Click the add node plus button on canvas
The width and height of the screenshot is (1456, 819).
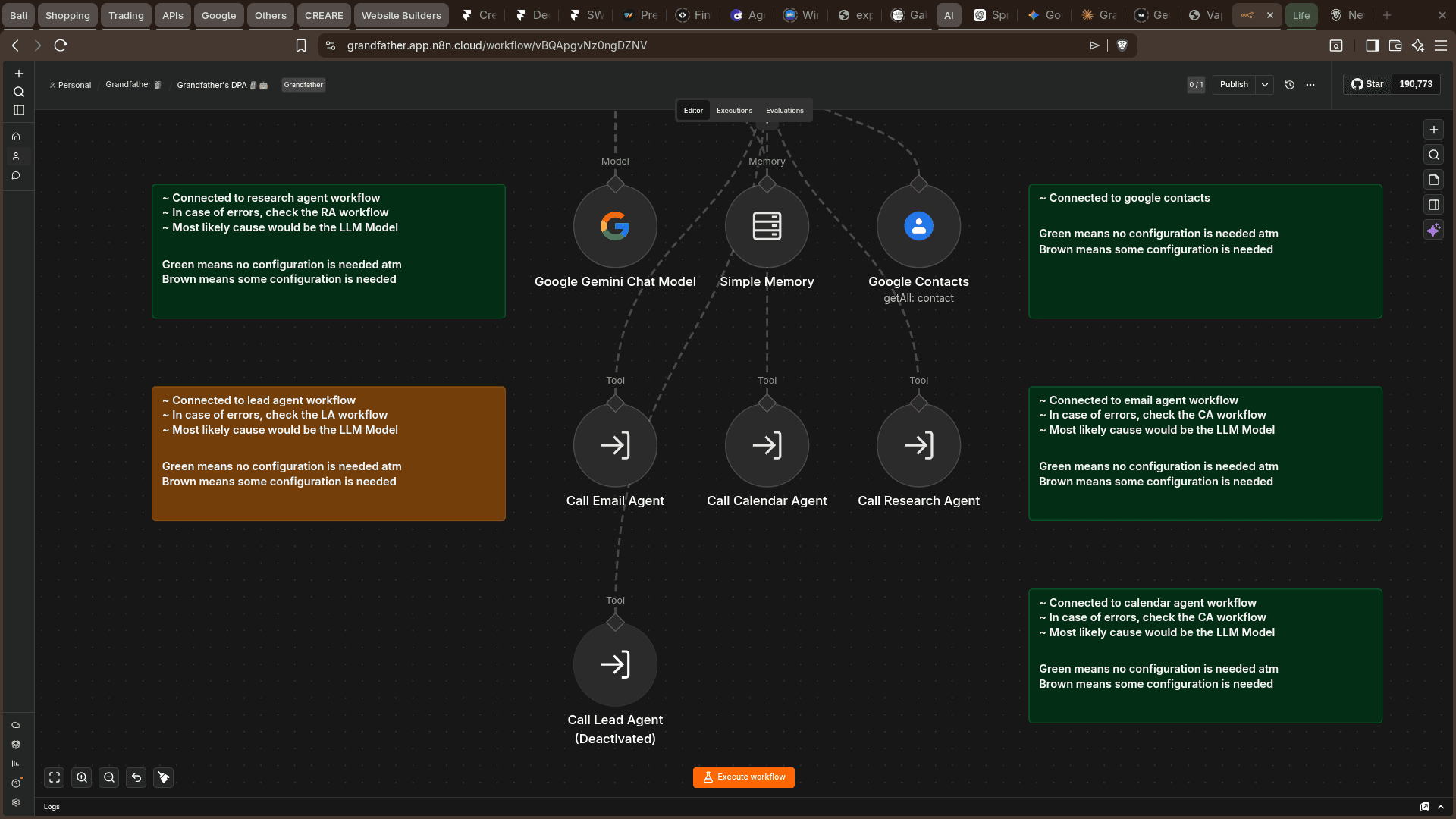tap(1433, 130)
